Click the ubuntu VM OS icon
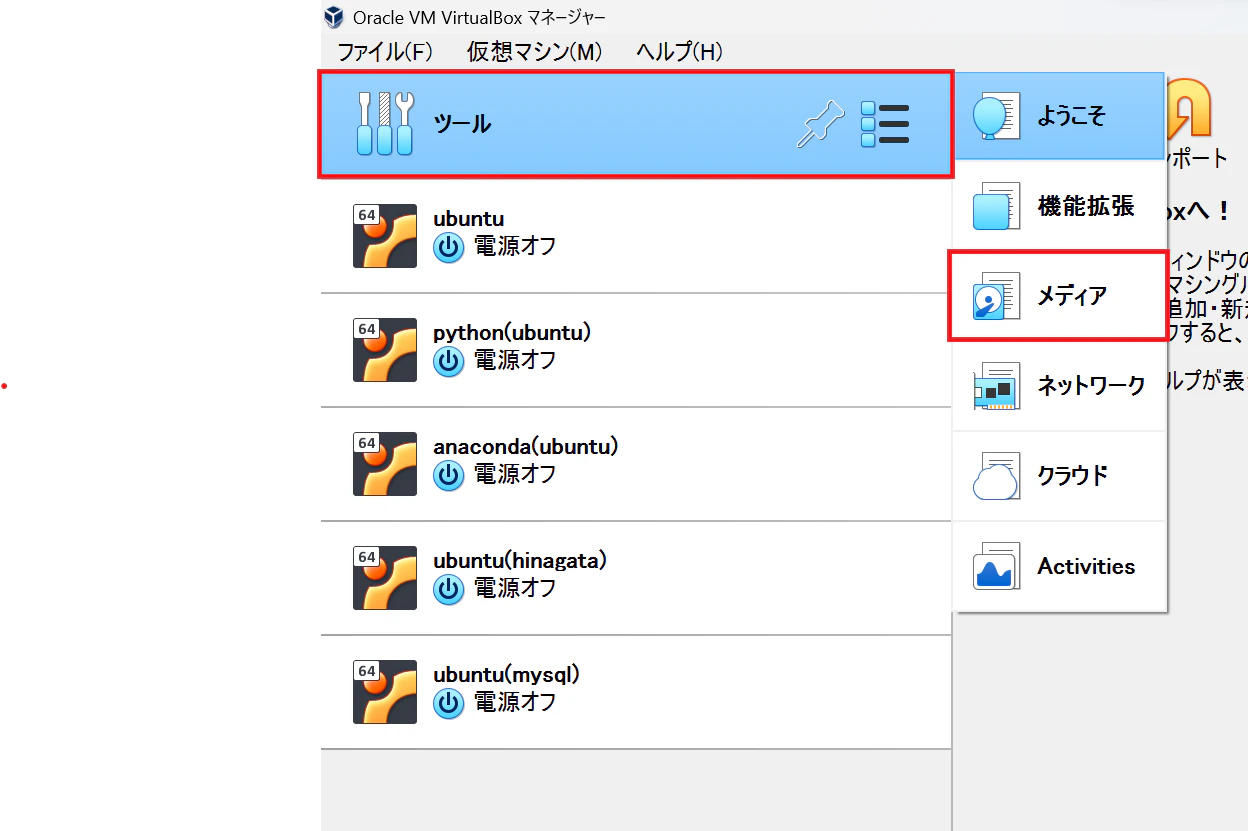This screenshot has height=831, width=1248. [385, 236]
